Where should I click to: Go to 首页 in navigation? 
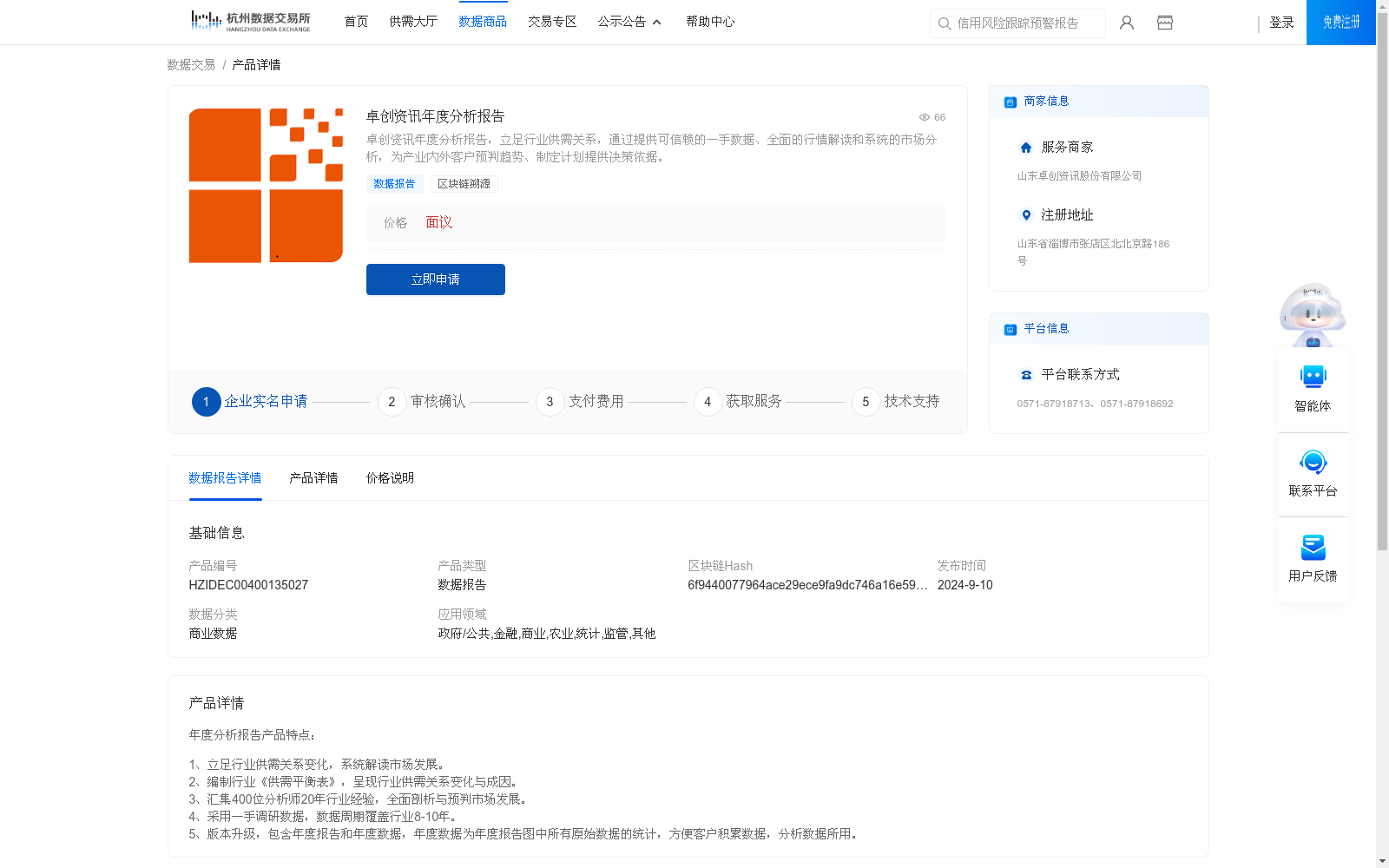(356, 22)
